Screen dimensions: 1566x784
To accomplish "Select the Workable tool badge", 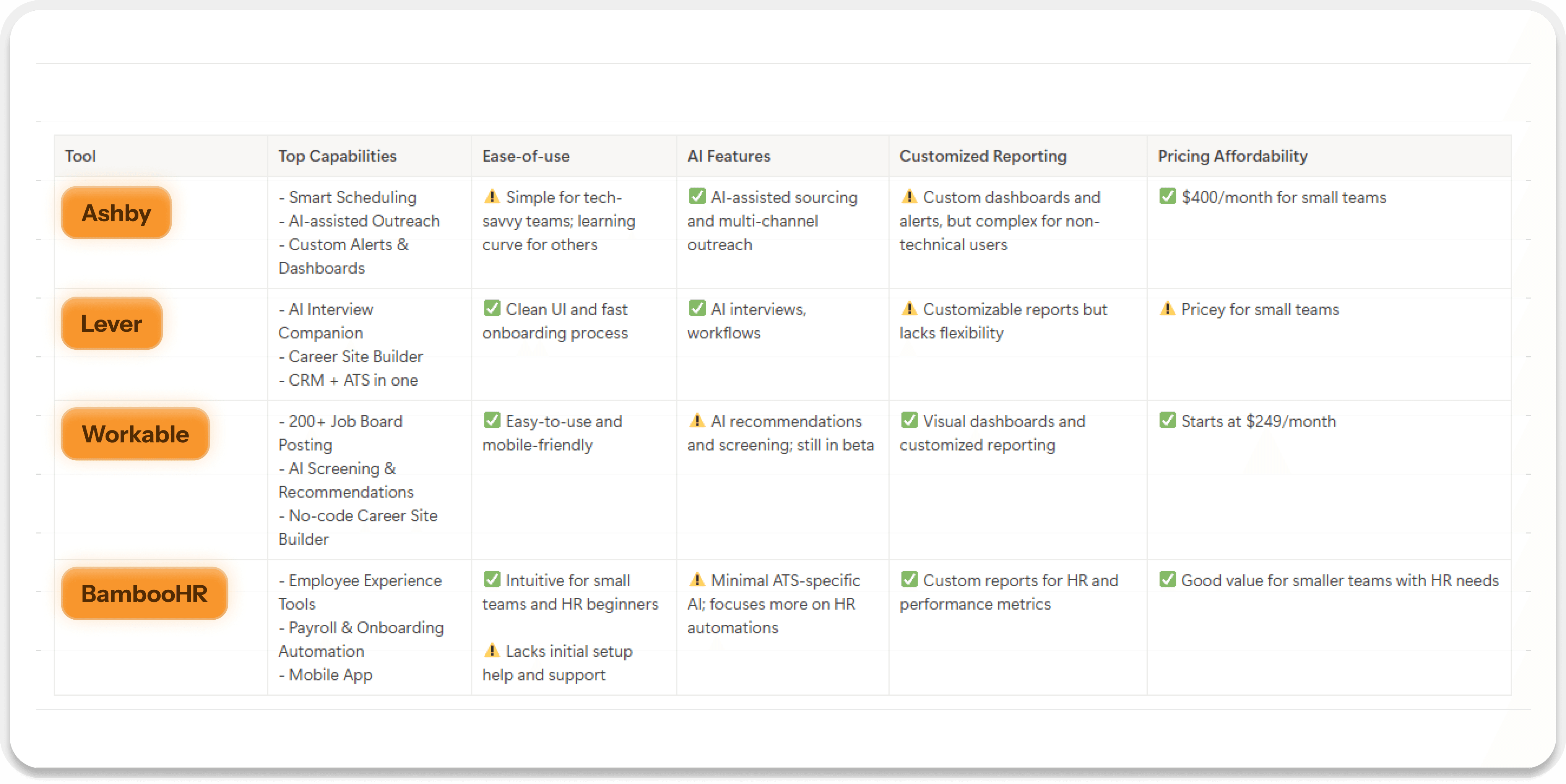I will 135,434.
